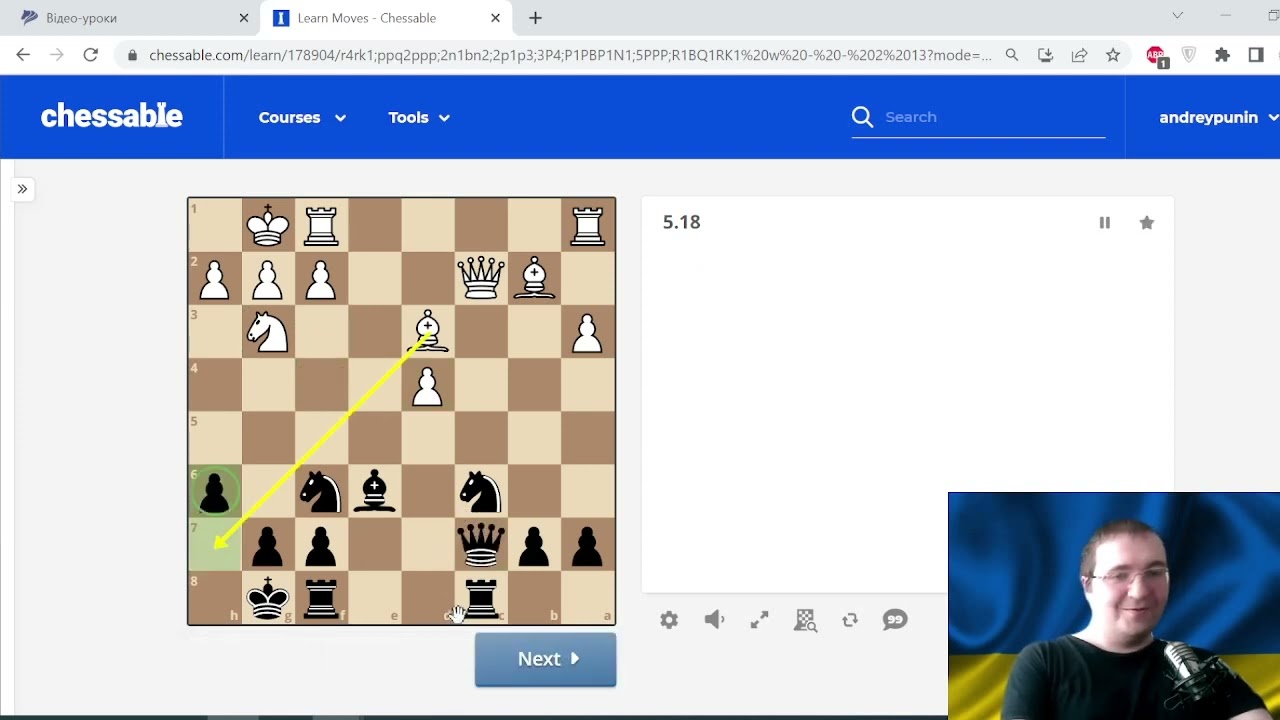Screen dimensions: 1280x720
Task: Open the andreypunin account menu
Action: tap(1218, 117)
